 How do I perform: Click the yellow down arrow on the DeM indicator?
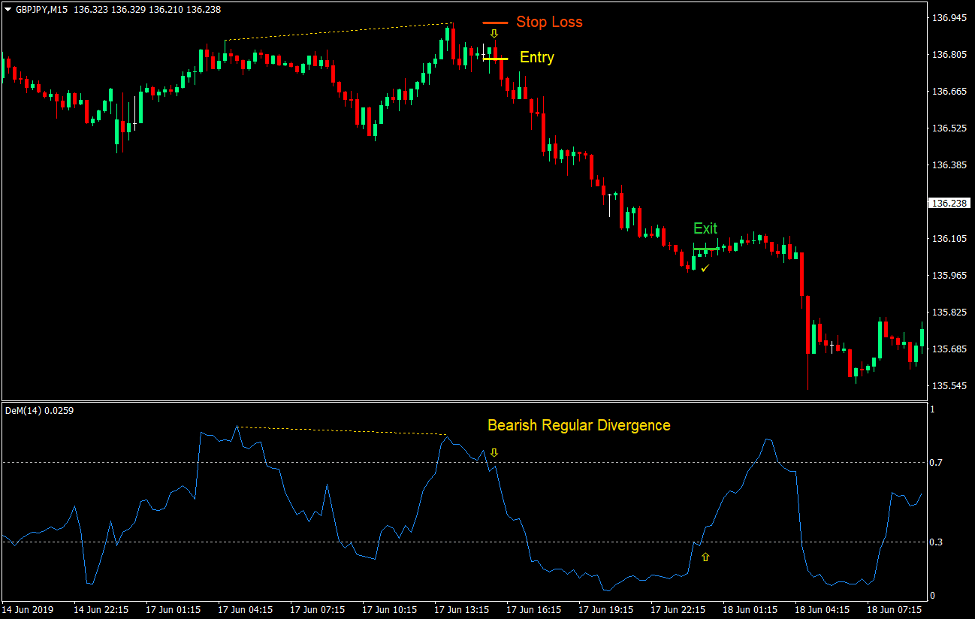pyautogui.click(x=496, y=453)
